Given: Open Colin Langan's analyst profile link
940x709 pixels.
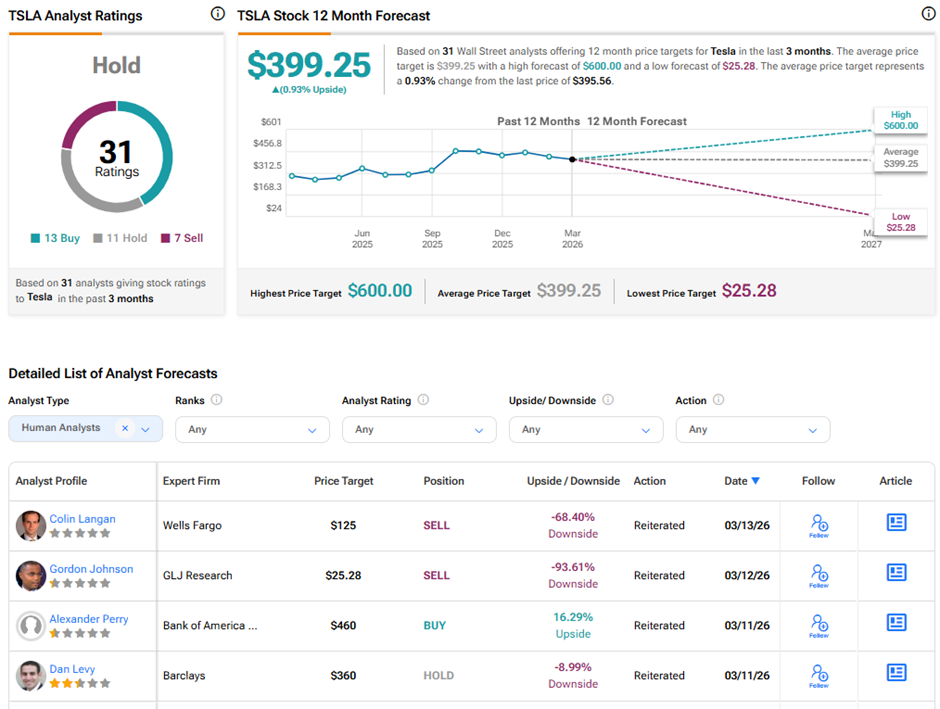Looking at the screenshot, I should pyautogui.click(x=82, y=519).
